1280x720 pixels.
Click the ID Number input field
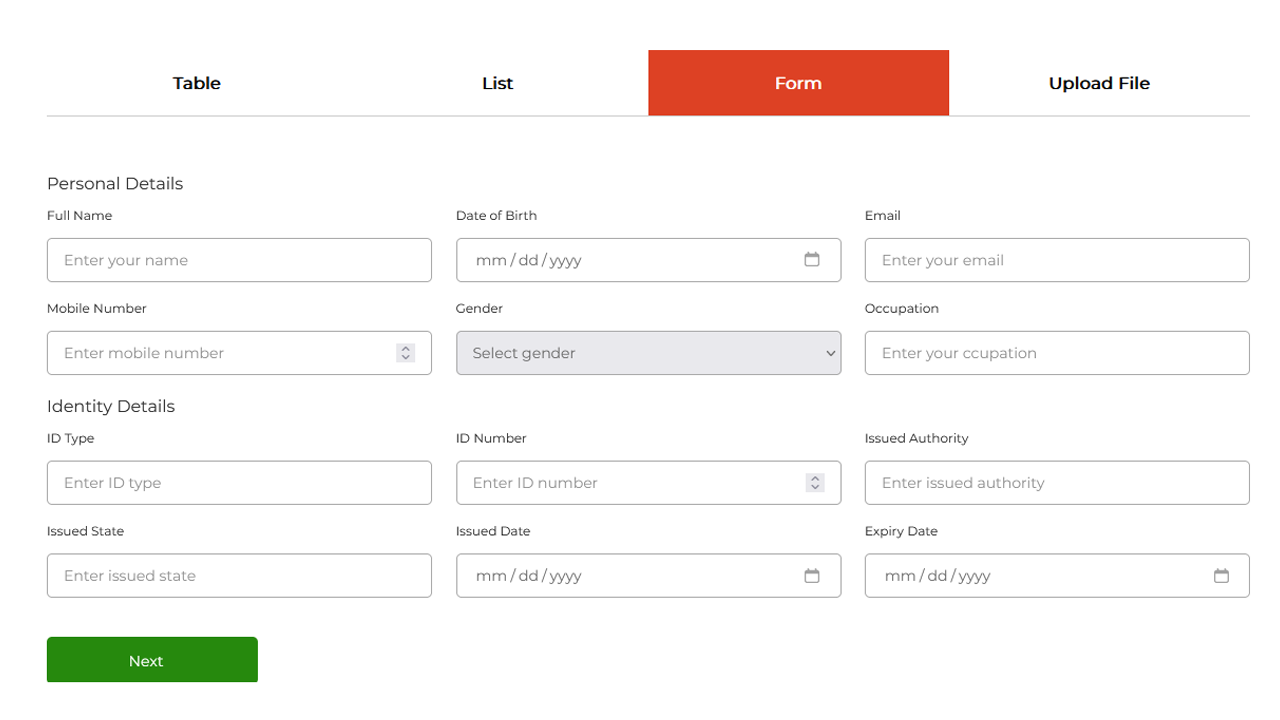point(630,483)
